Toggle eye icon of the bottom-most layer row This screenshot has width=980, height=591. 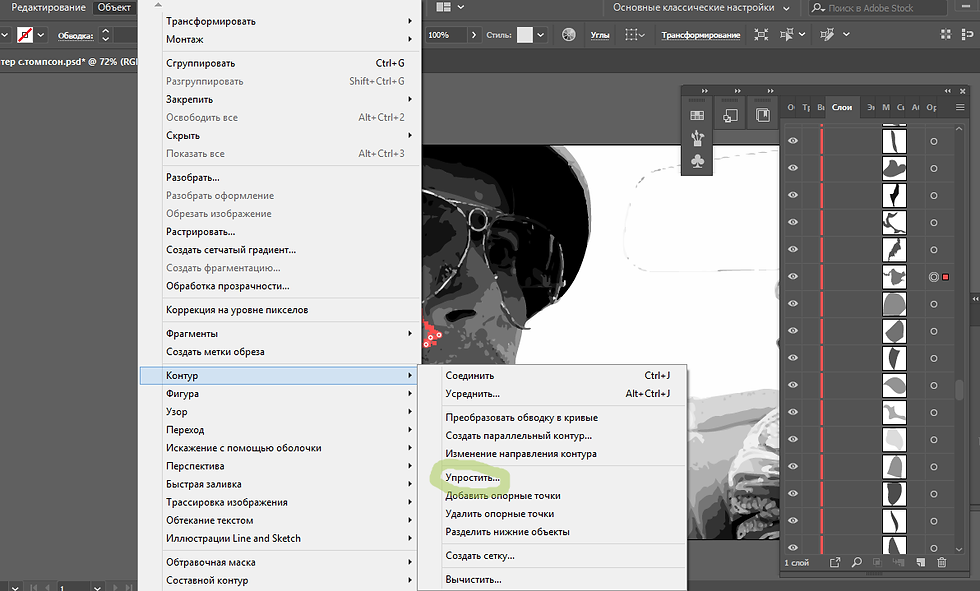(793, 547)
